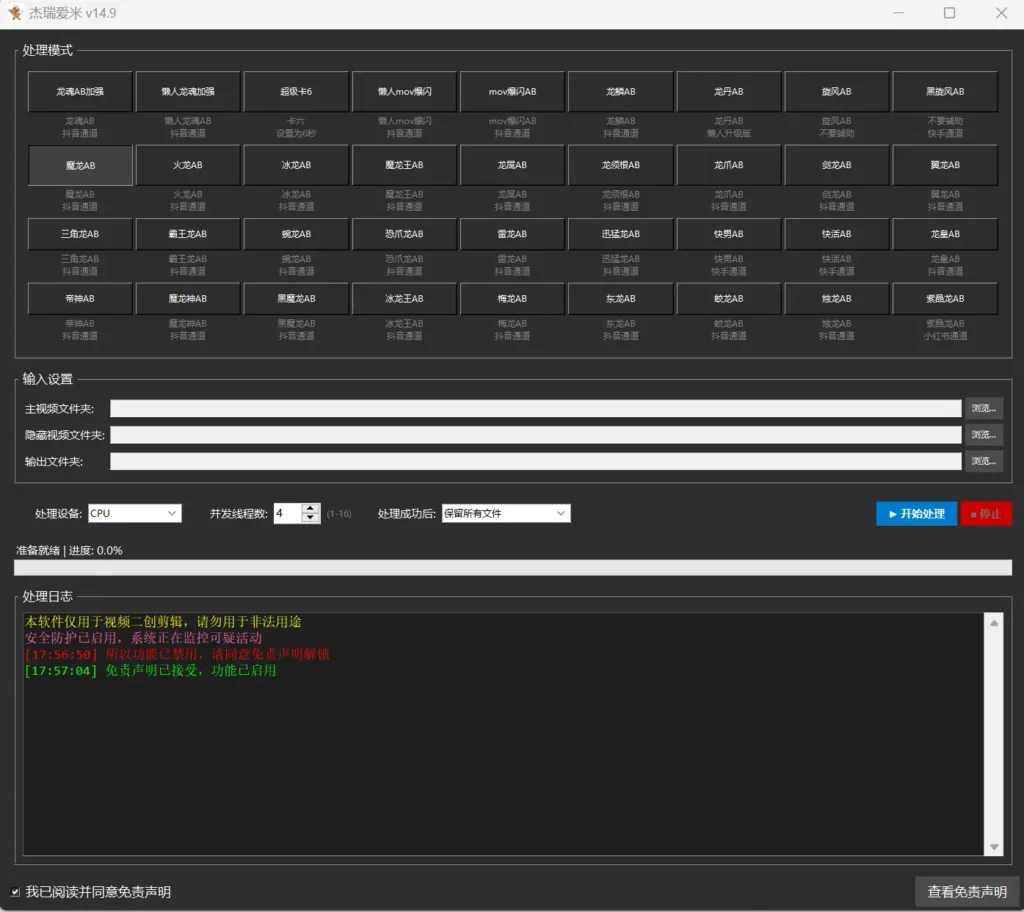Viewport: 1024px width, 912px height.
Task: Pick the 迅猛龙AB mode button
Action: pos(620,234)
